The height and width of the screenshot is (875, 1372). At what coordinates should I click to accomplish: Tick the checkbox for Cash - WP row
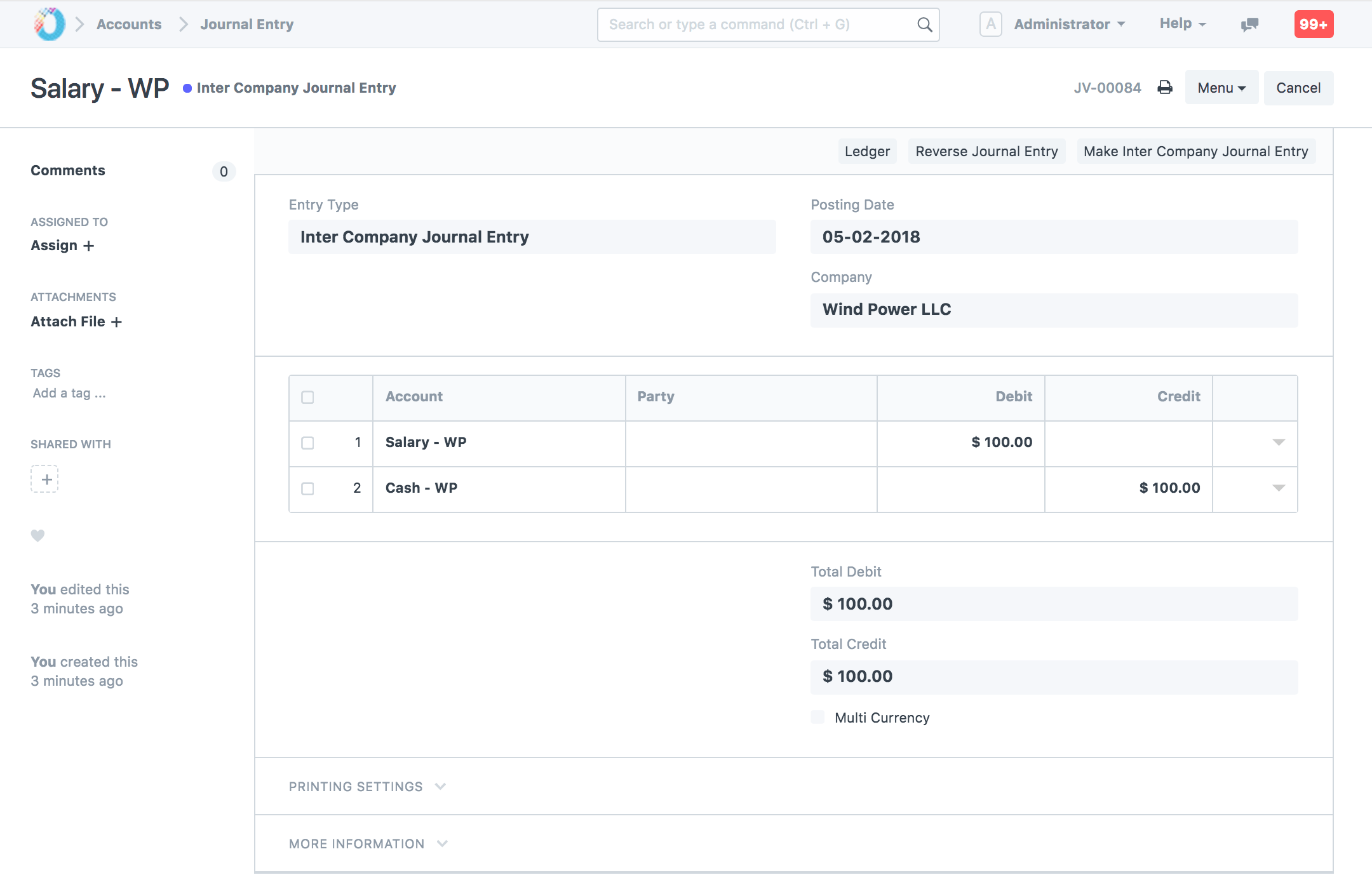click(307, 488)
